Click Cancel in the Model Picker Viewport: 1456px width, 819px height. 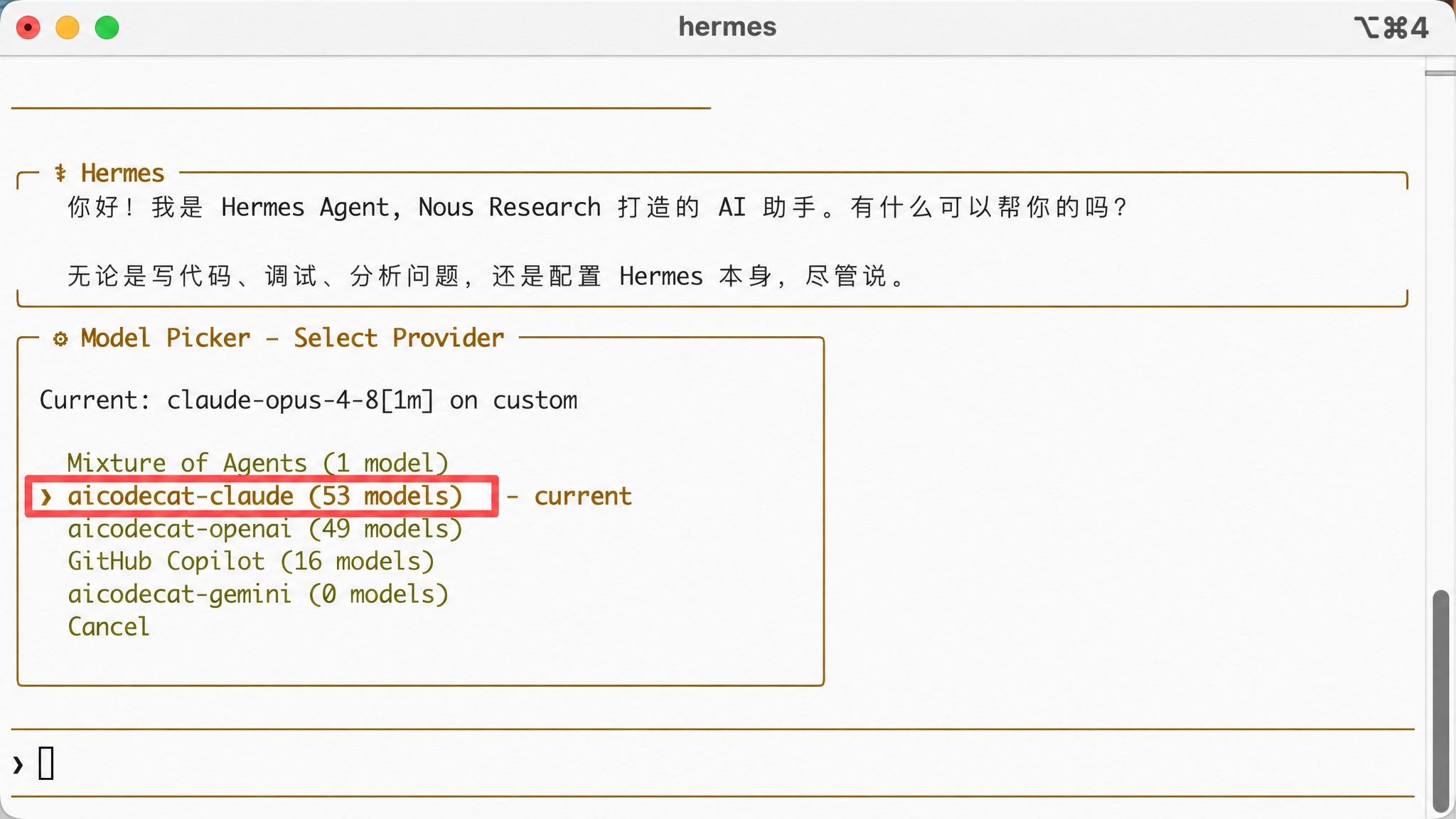[109, 627]
